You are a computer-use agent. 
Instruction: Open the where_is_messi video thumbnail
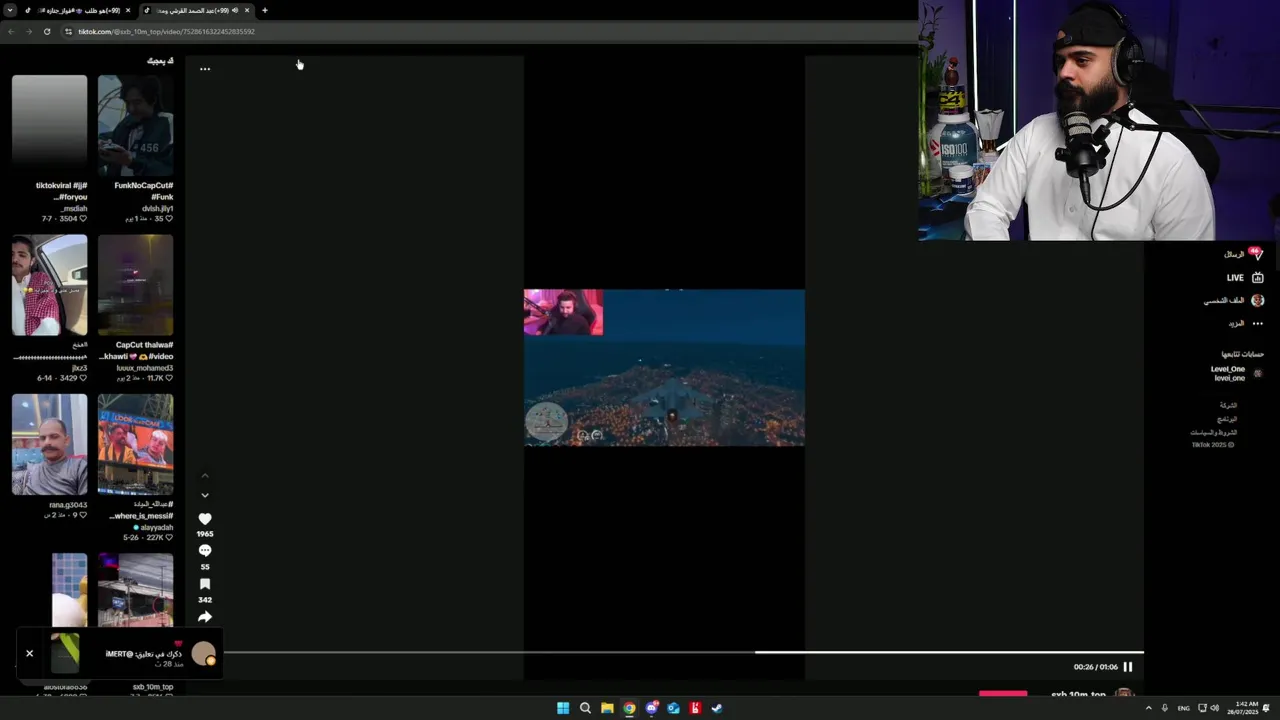[135, 444]
